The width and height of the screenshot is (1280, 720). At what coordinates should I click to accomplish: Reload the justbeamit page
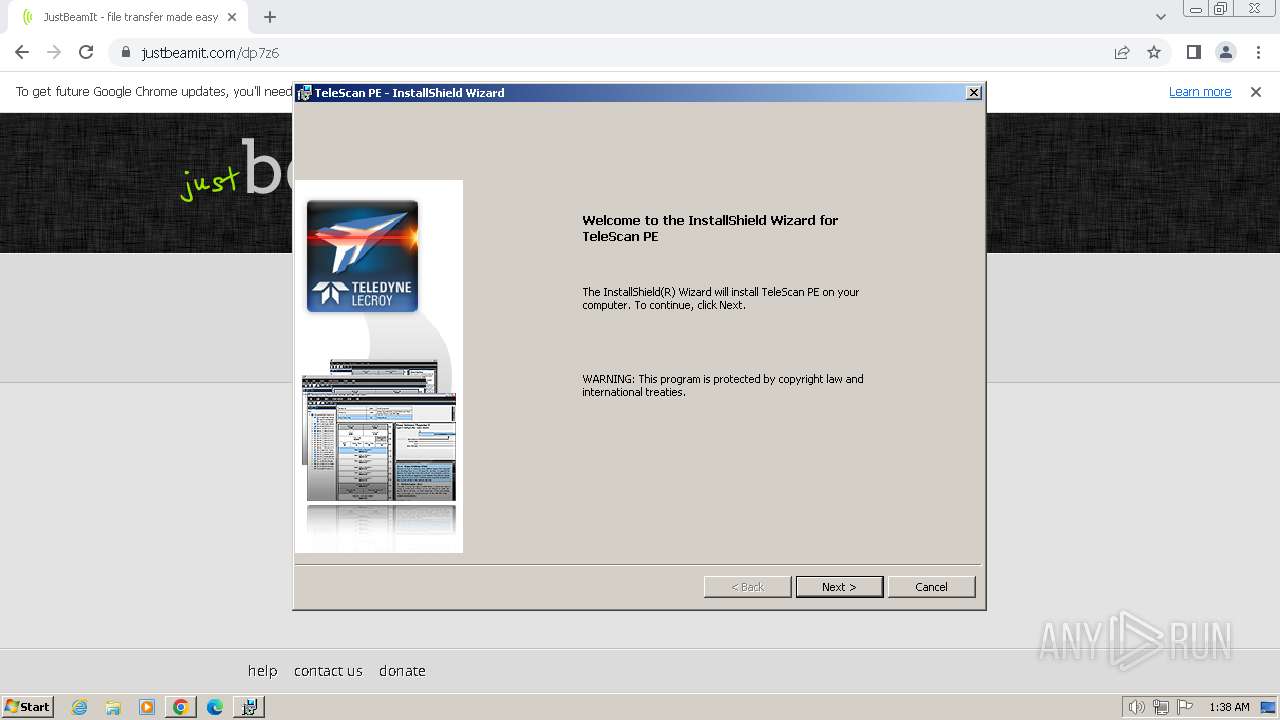(x=86, y=52)
